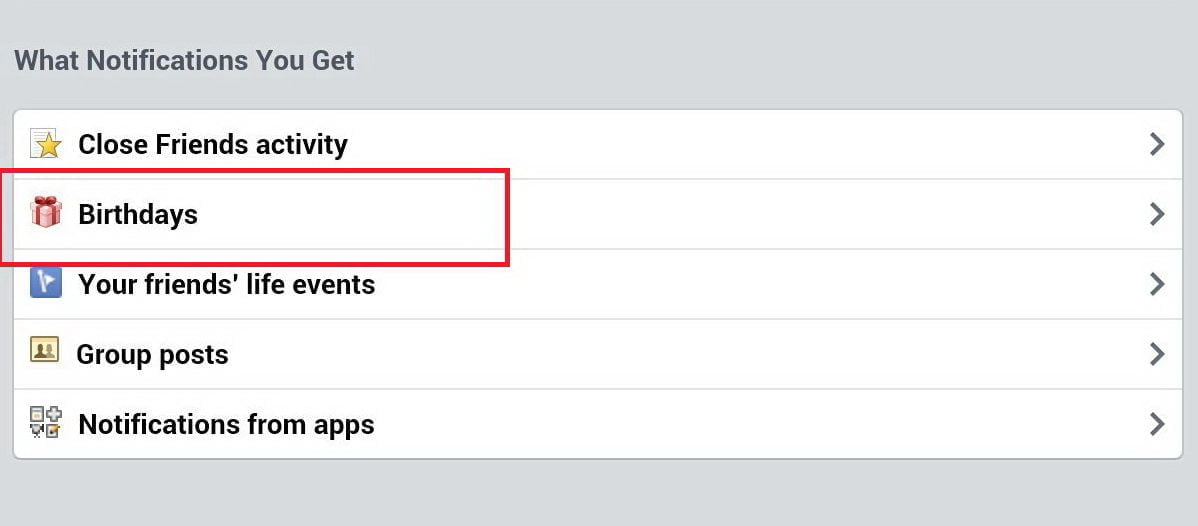Expand Group posts with its chevron

[x=1158, y=354]
